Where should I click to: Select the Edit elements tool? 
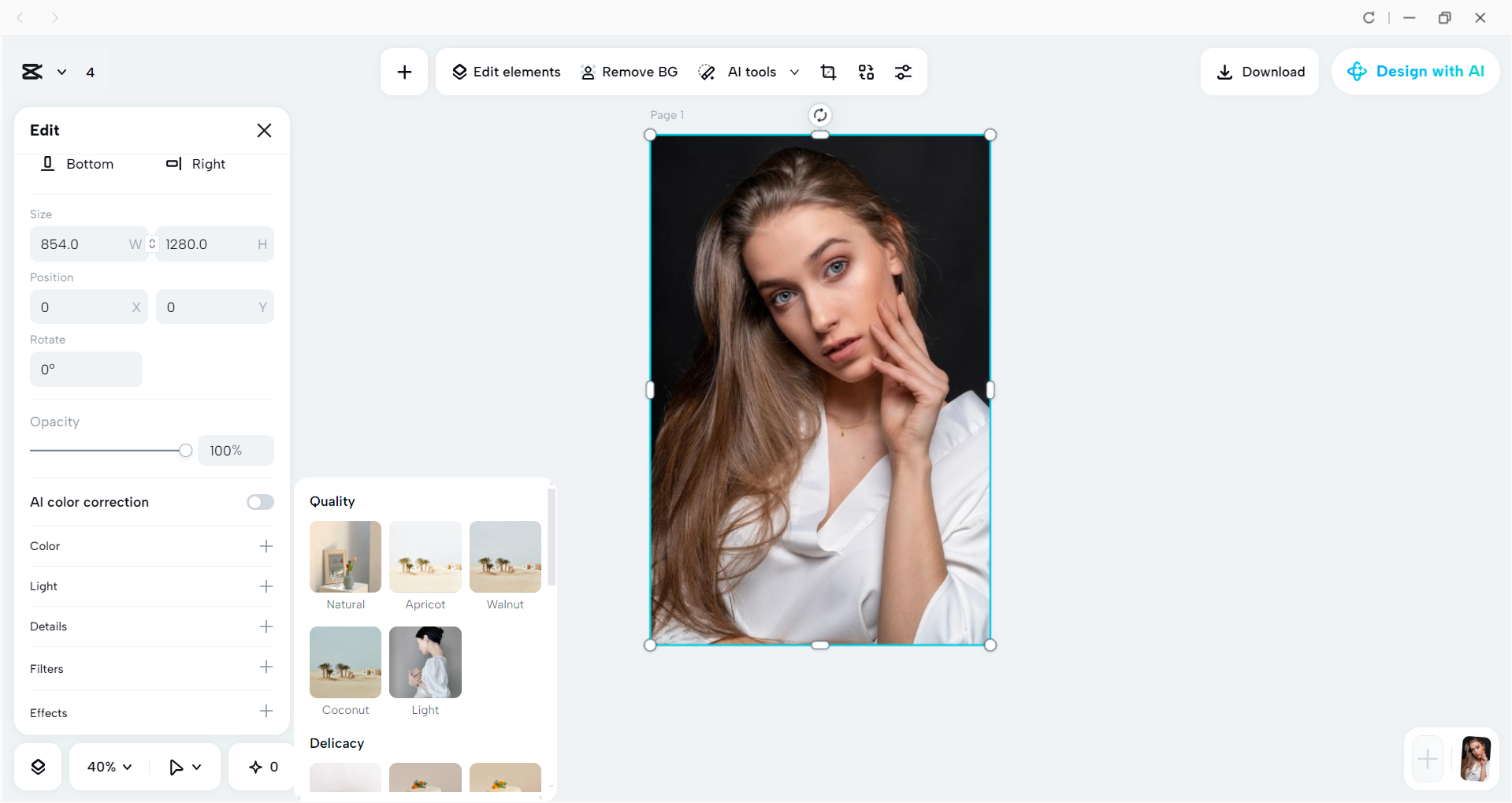(x=506, y=72)
